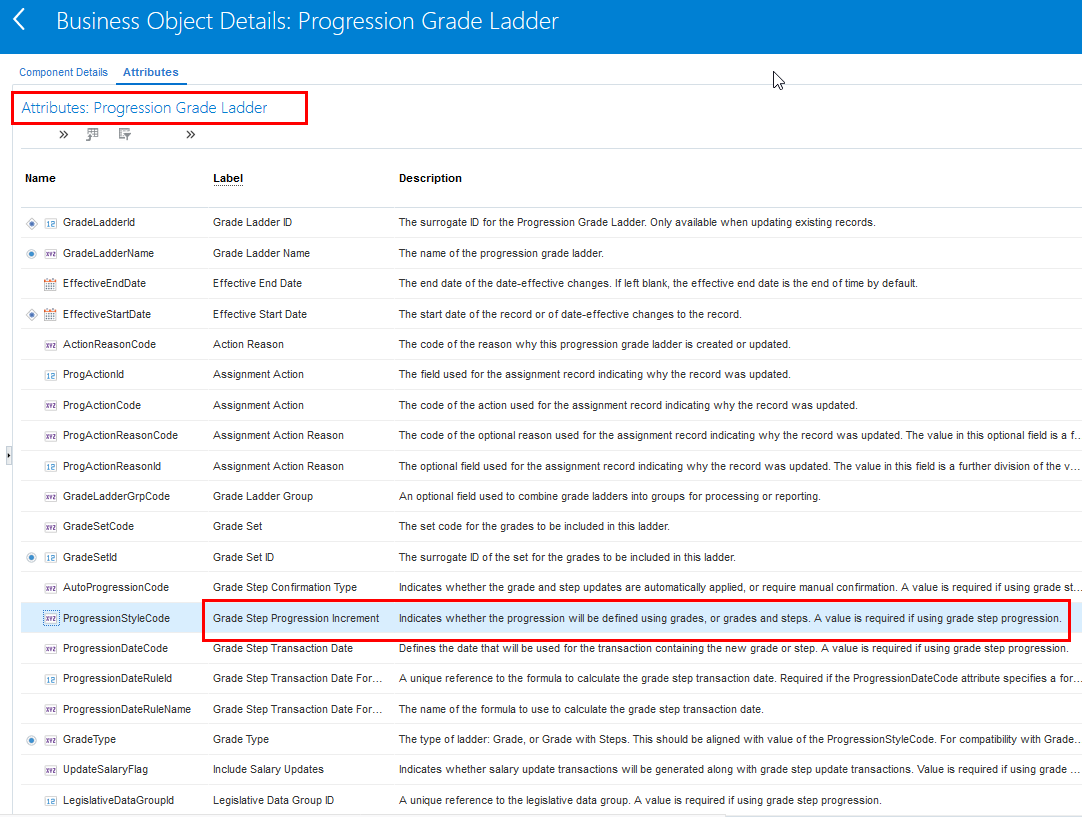Select the EffectiveEndDate attribute name
The height and width of the screenshot is (817, 1082).
[104, 283]
